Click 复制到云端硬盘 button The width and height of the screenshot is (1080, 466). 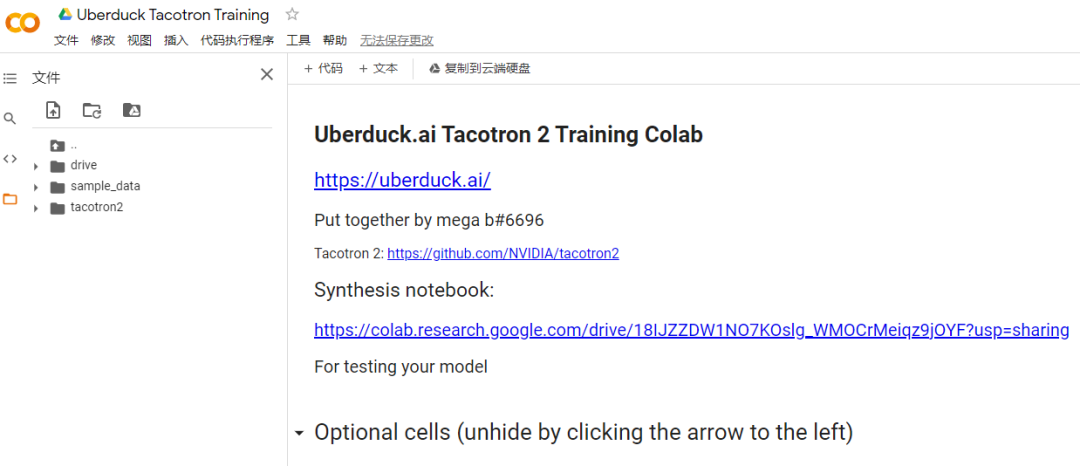point(479,69)
